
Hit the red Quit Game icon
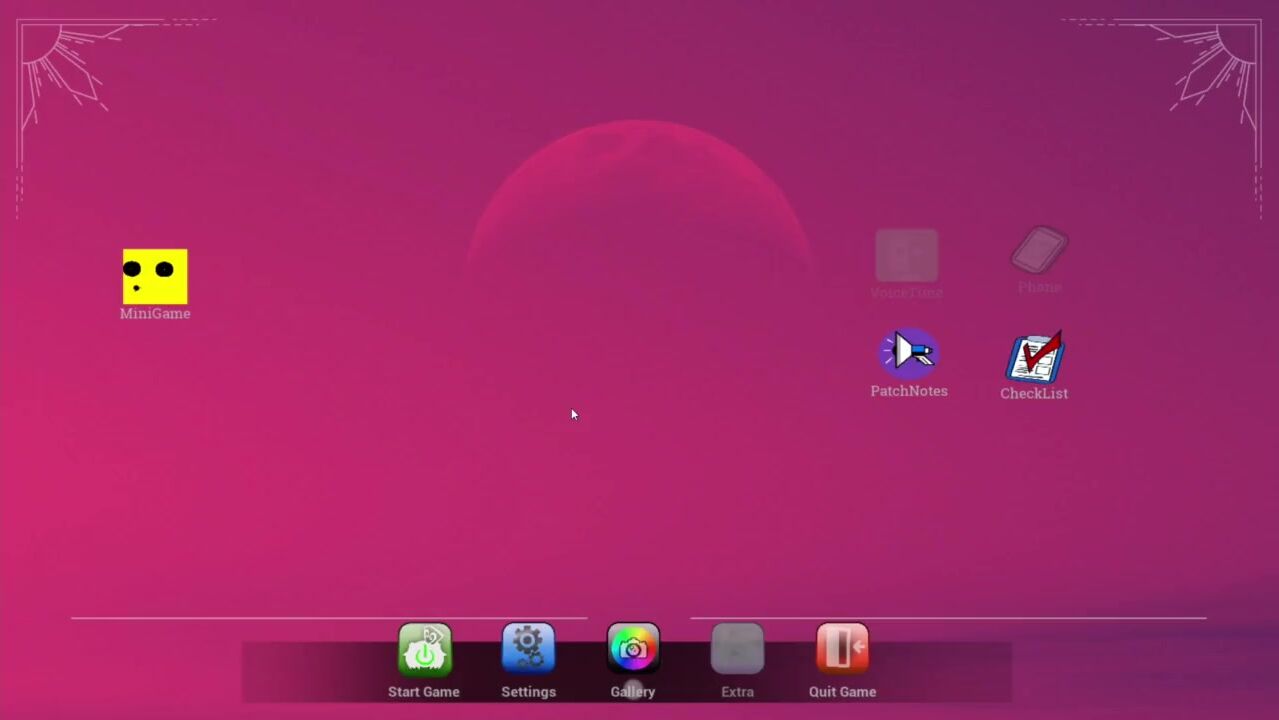(x=842, y=649)
